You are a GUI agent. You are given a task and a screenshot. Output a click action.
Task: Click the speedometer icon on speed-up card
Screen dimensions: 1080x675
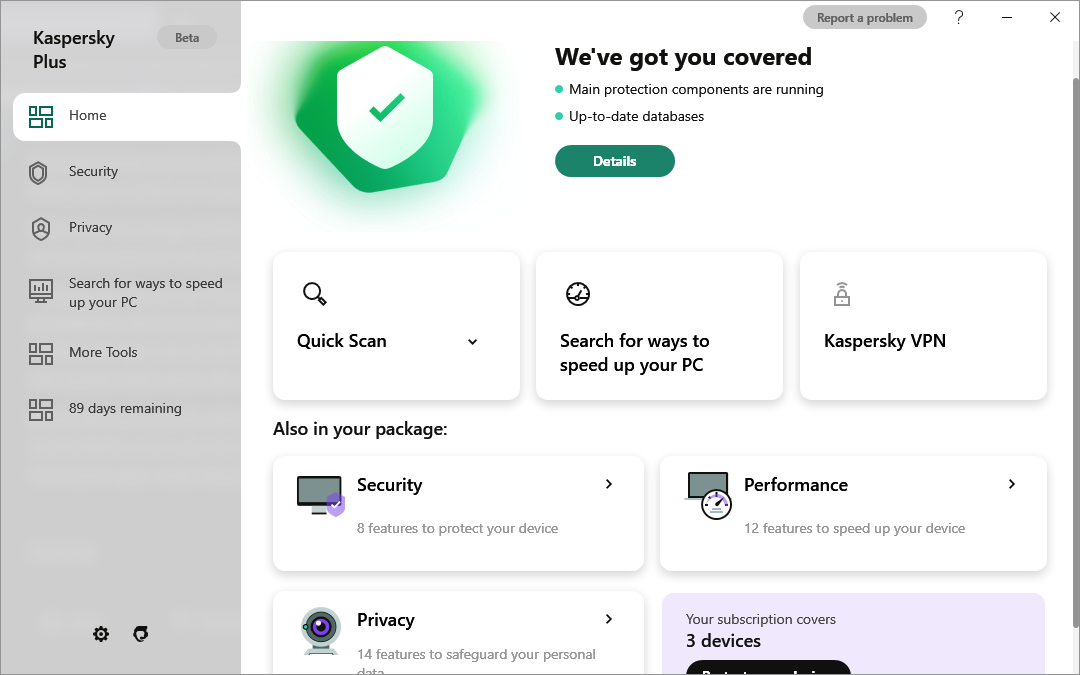coord(578,293)
